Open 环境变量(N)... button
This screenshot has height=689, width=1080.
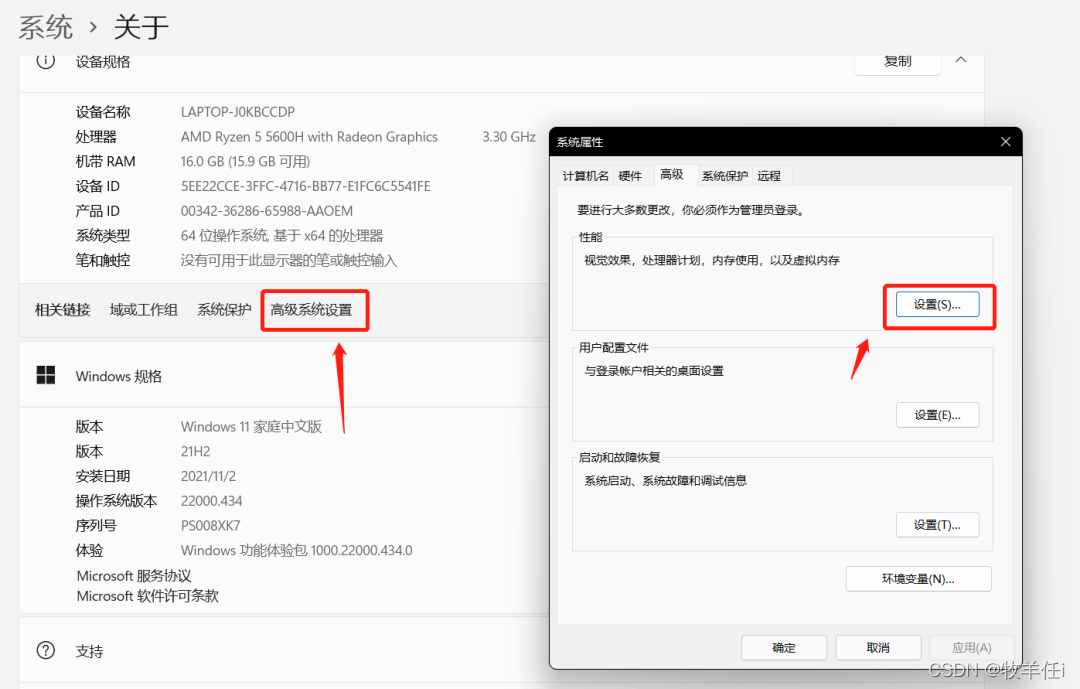918,579
